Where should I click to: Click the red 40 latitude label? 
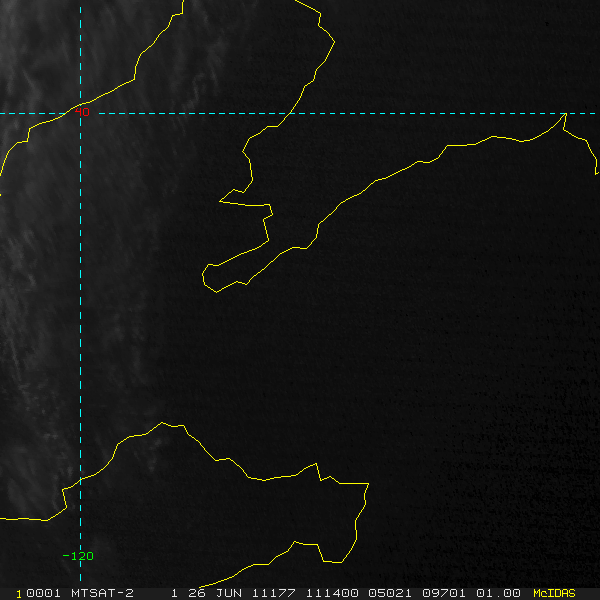pos(84,113)
